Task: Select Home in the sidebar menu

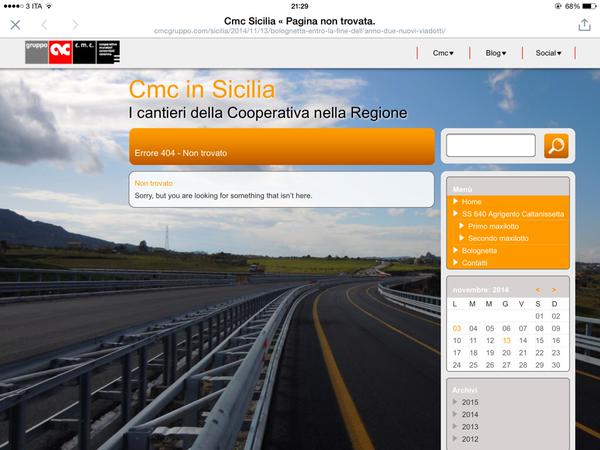Action: coord(471,202)
